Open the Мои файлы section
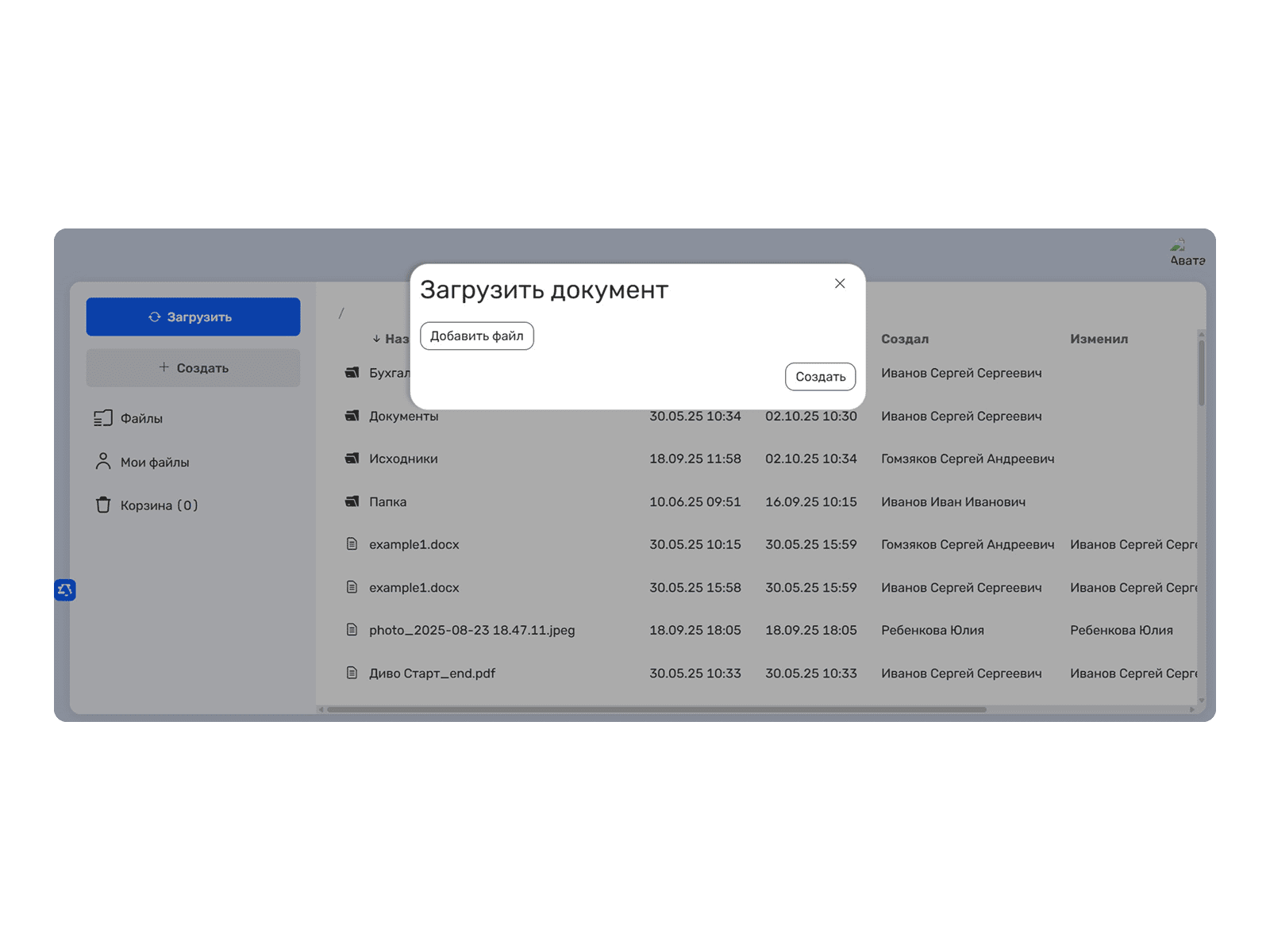The image size is (1270, 952). point(155,462)
